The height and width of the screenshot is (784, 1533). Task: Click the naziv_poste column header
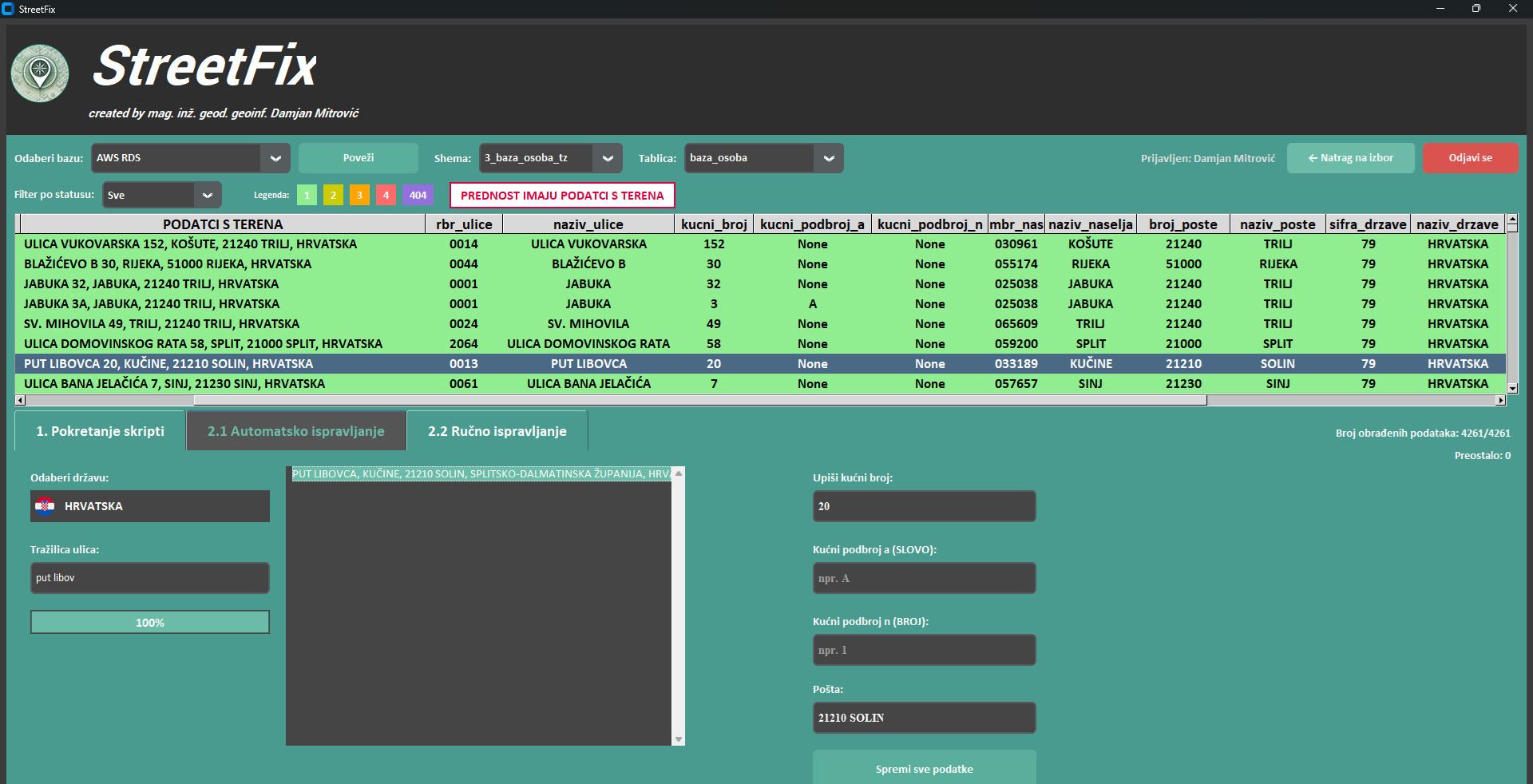pyautogui.click(x=1277, y=224)
